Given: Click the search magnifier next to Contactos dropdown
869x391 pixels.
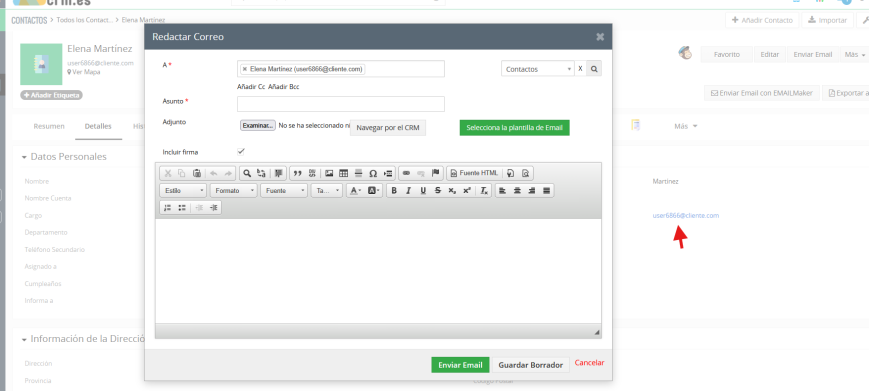Looking at the screenshot, I should [594, 69].
